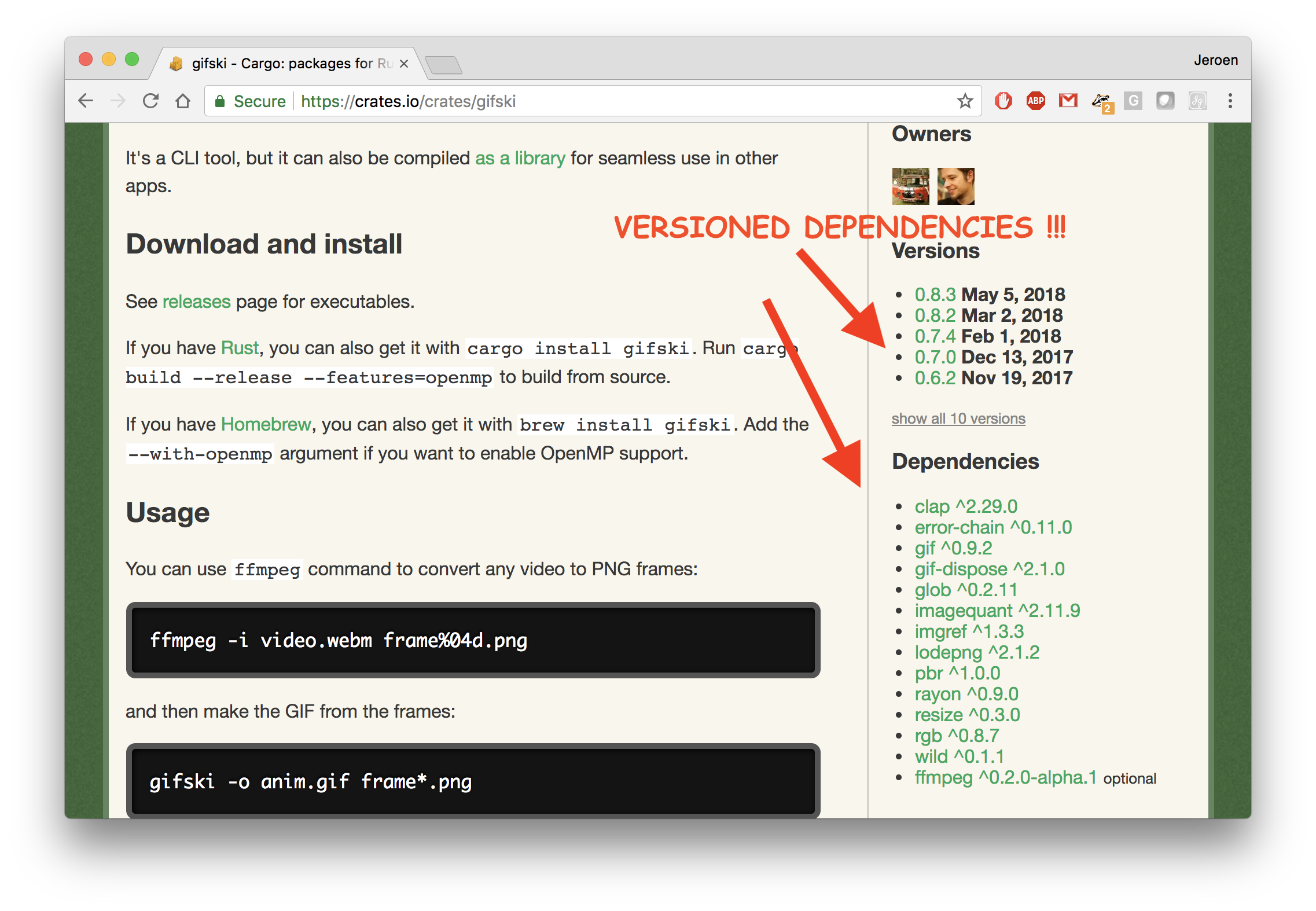Open the gif ^0.9.2 dependency

coord(953,548)
